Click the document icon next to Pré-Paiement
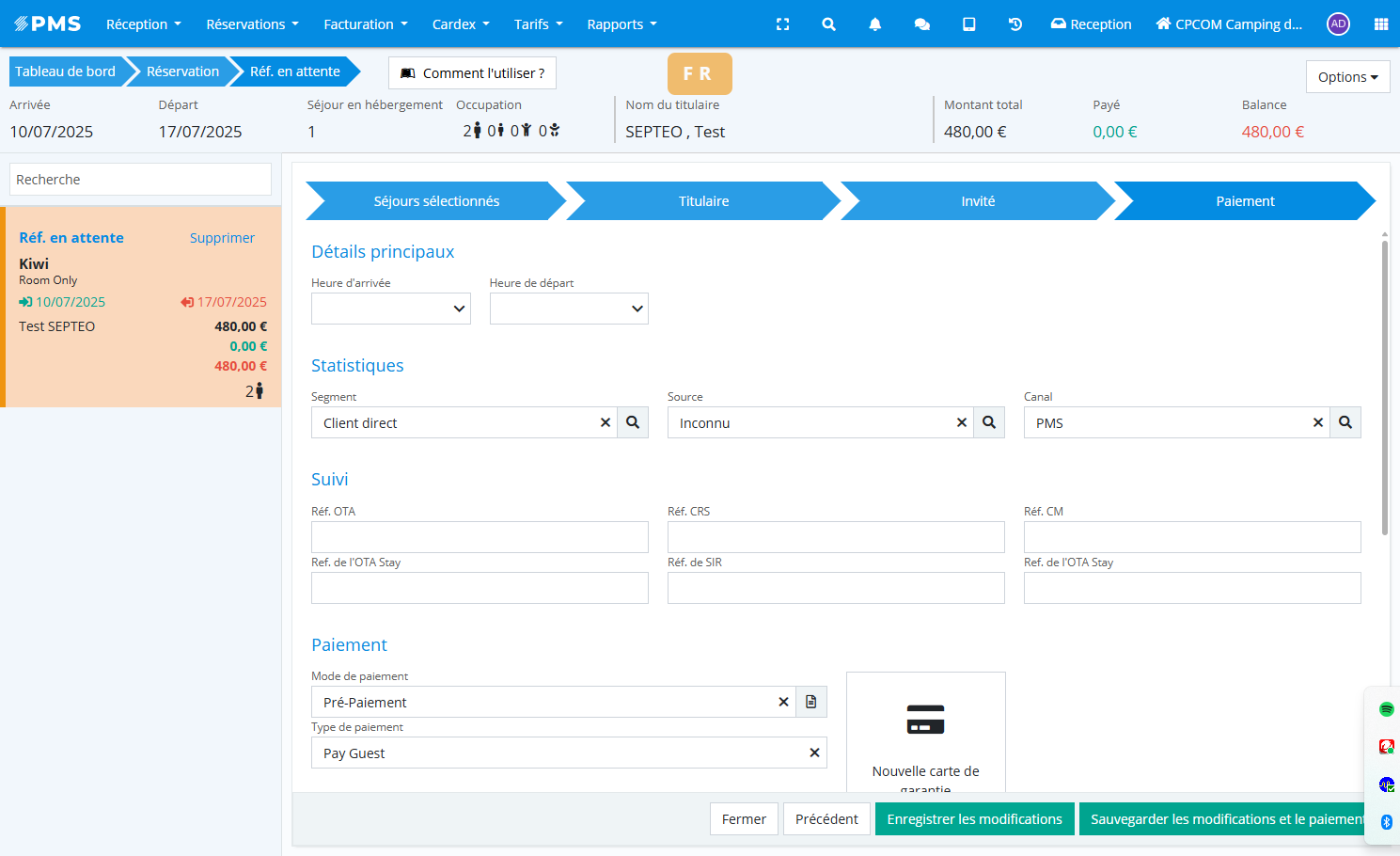The height and width of the screenshot is (856, 1400). (x=810, y=702)
